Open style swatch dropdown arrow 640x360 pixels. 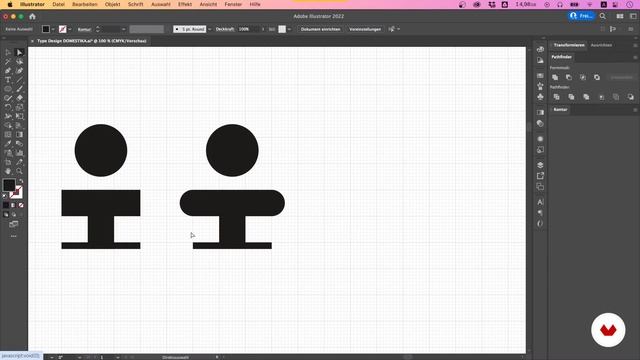(x=289, y=29)
